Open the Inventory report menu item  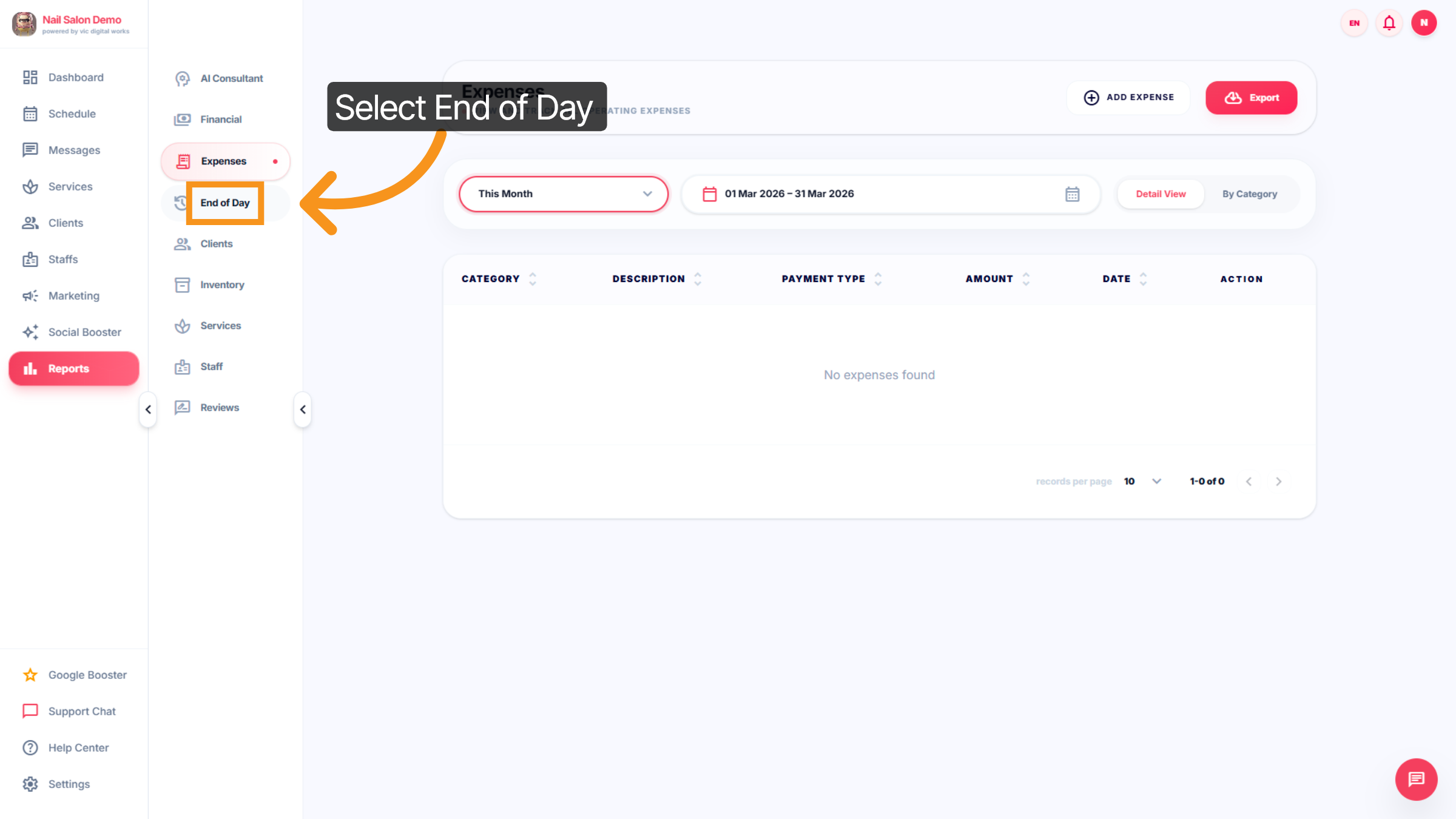pyautogui.click(x=222, y=285)
